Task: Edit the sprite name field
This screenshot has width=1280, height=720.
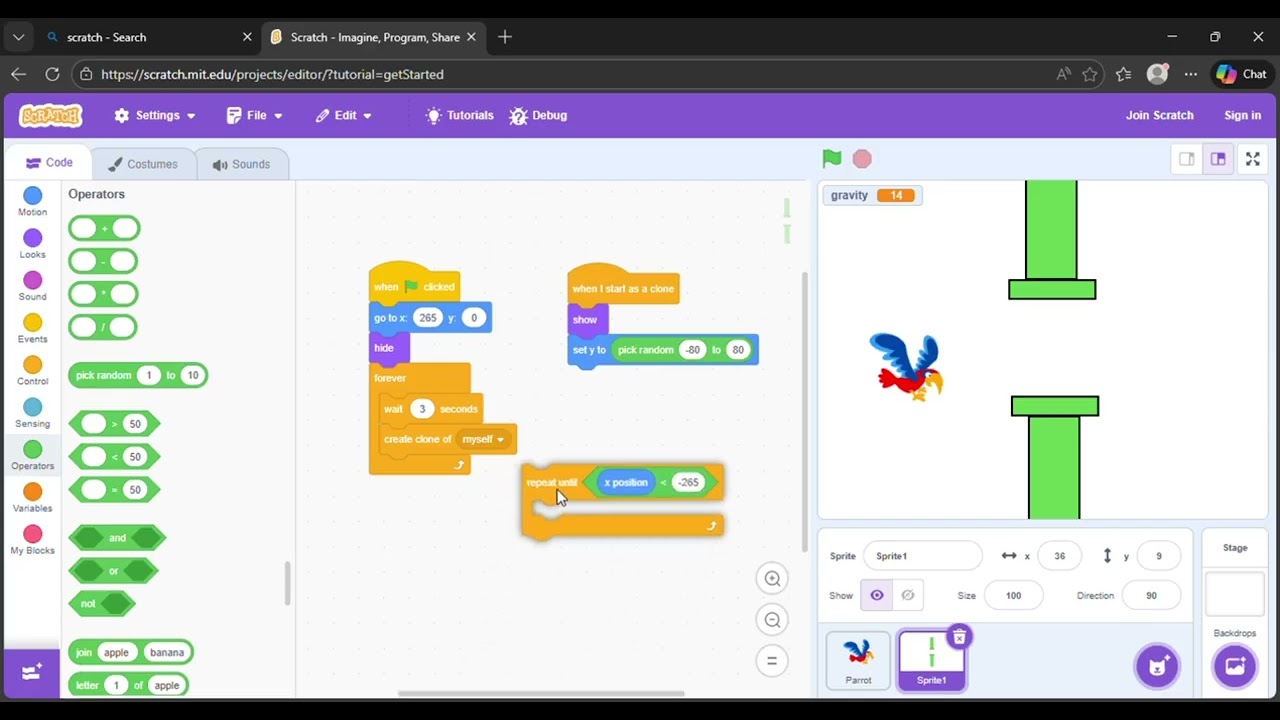Action: click(x=922, y=556)
